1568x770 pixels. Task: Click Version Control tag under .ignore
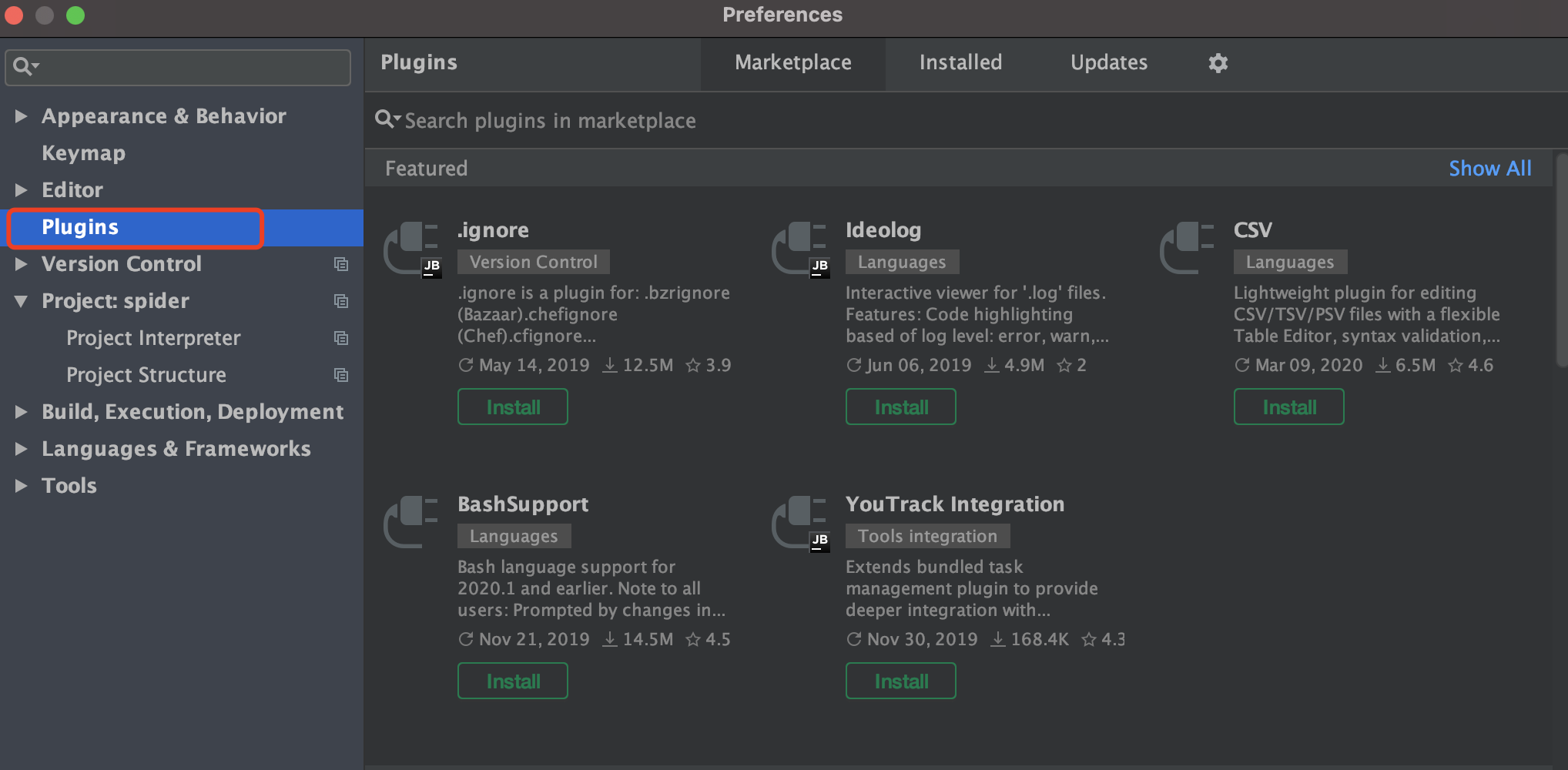pyautogui.click(x=534, y=262)
